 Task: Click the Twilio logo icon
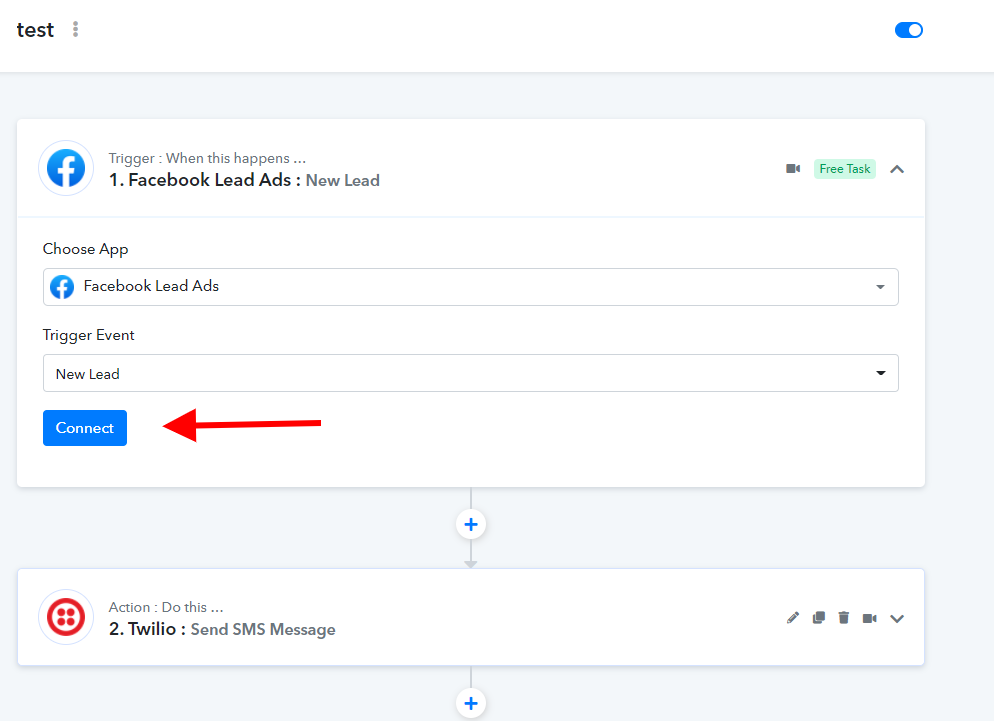tap(66, 617)
